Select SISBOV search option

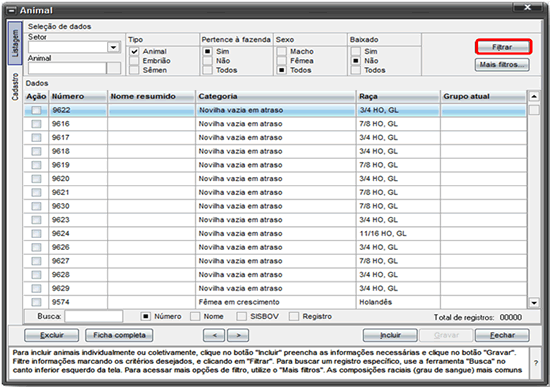[241, 316]
